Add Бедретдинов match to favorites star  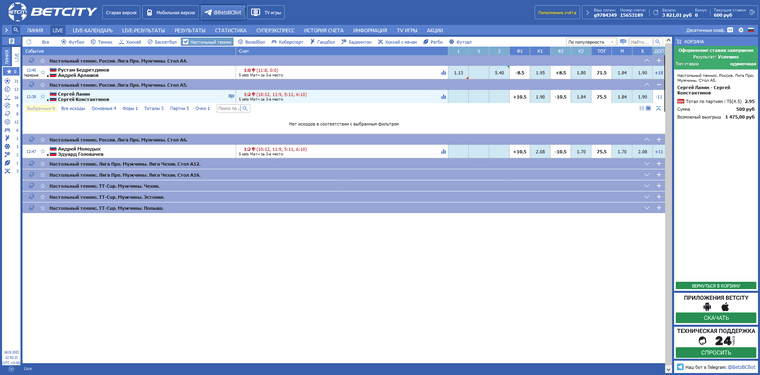43,72
